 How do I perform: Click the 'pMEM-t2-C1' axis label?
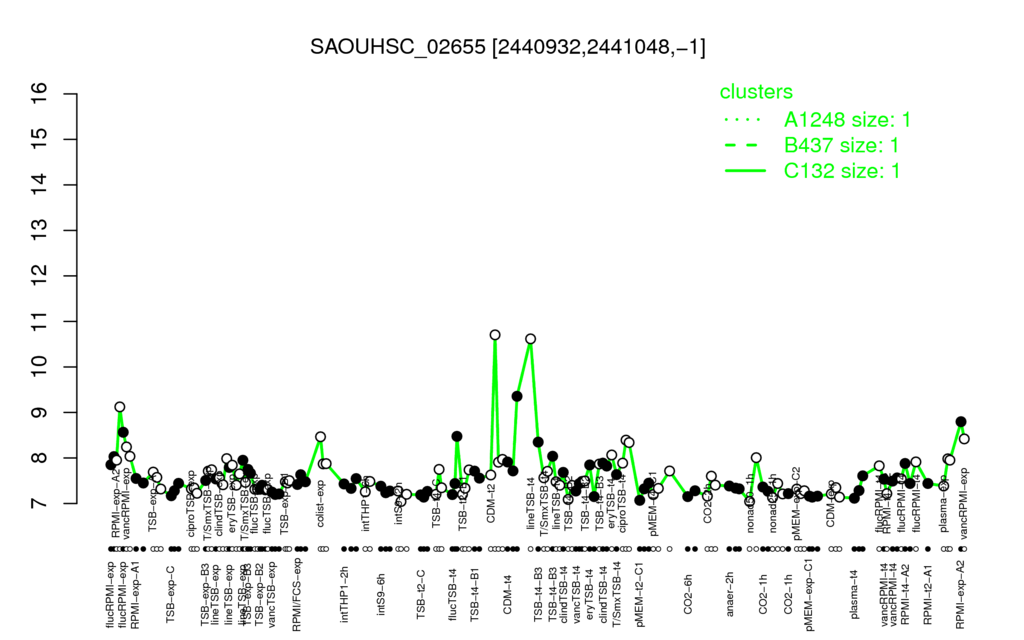(x=640, y=594)
